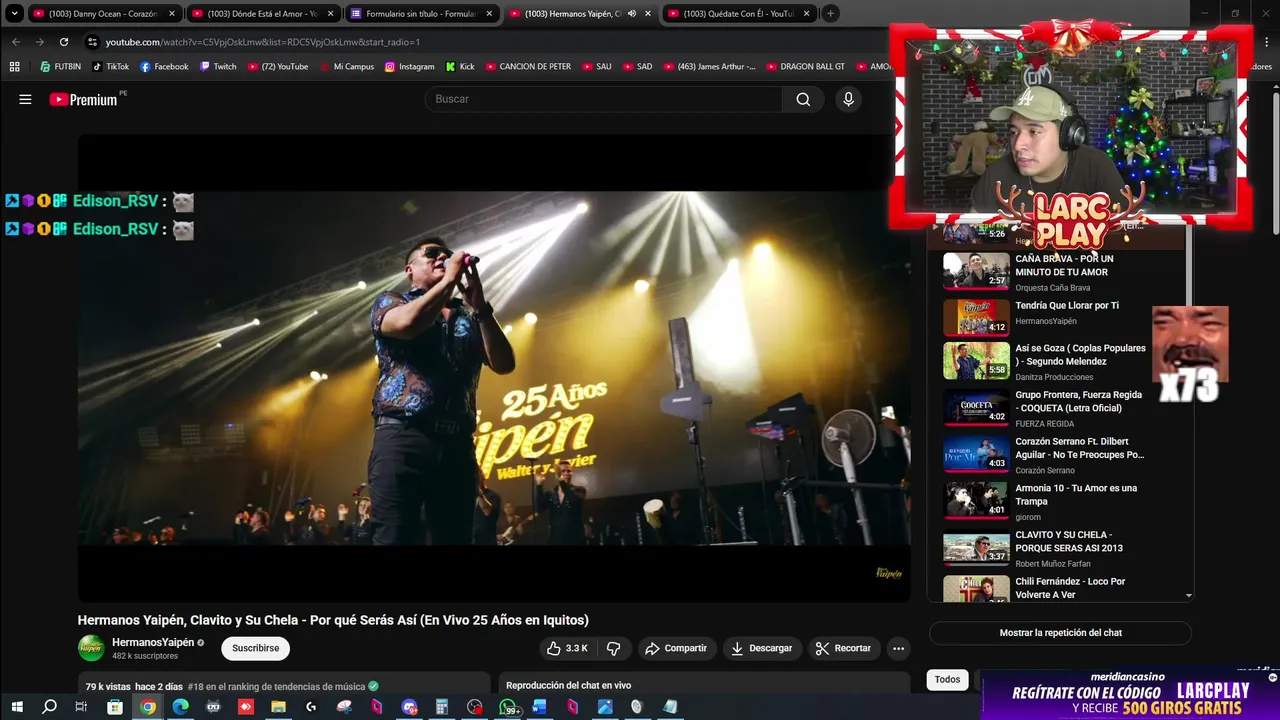Select the Todos filter chip
The image size is (1280, 720).
point(947,679)
